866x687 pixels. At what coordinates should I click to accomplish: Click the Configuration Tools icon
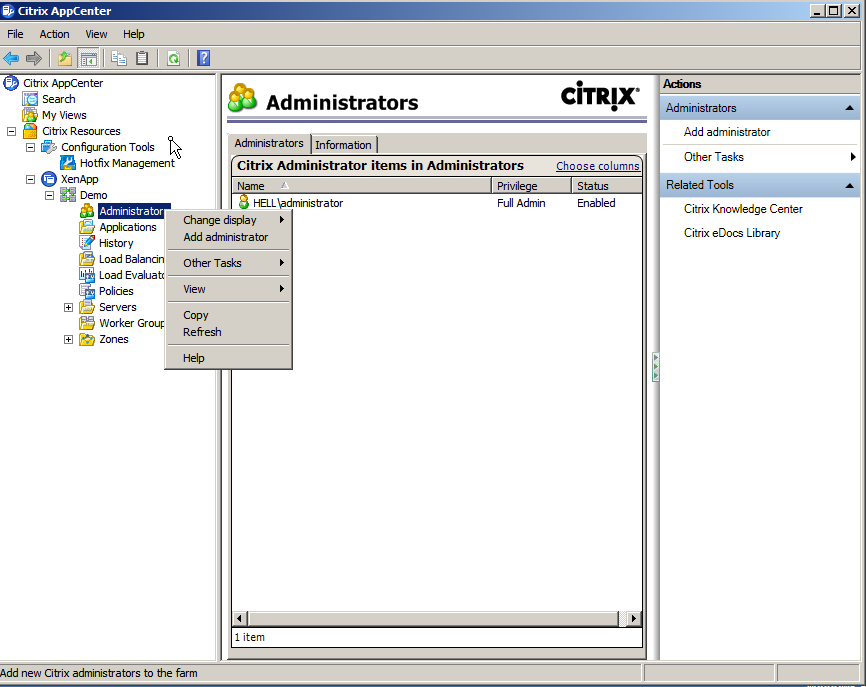click(49, 147)
